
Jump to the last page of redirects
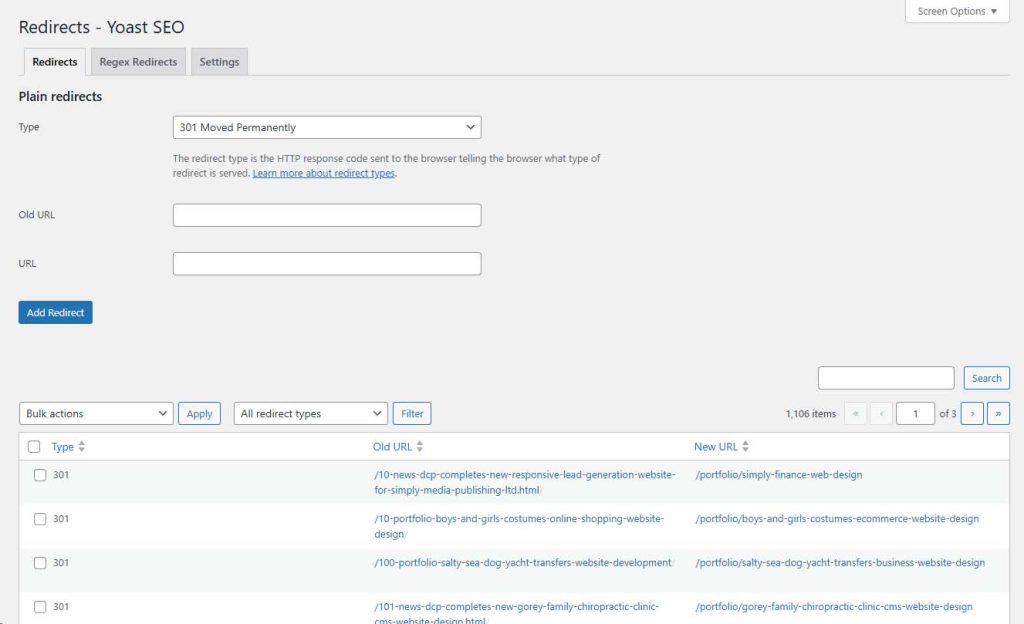(x=997, y=413)
